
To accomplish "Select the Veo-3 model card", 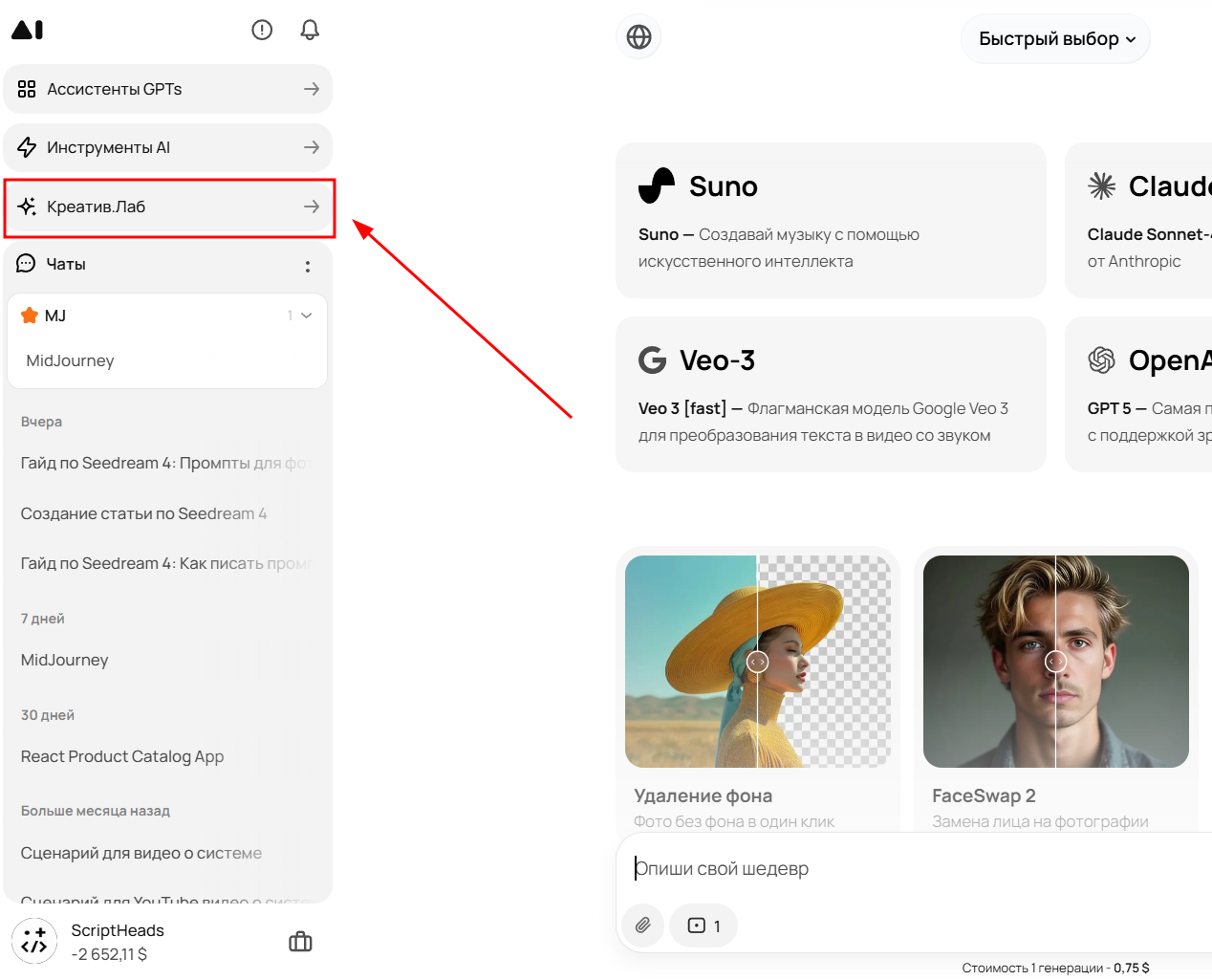I will point(831,394).
